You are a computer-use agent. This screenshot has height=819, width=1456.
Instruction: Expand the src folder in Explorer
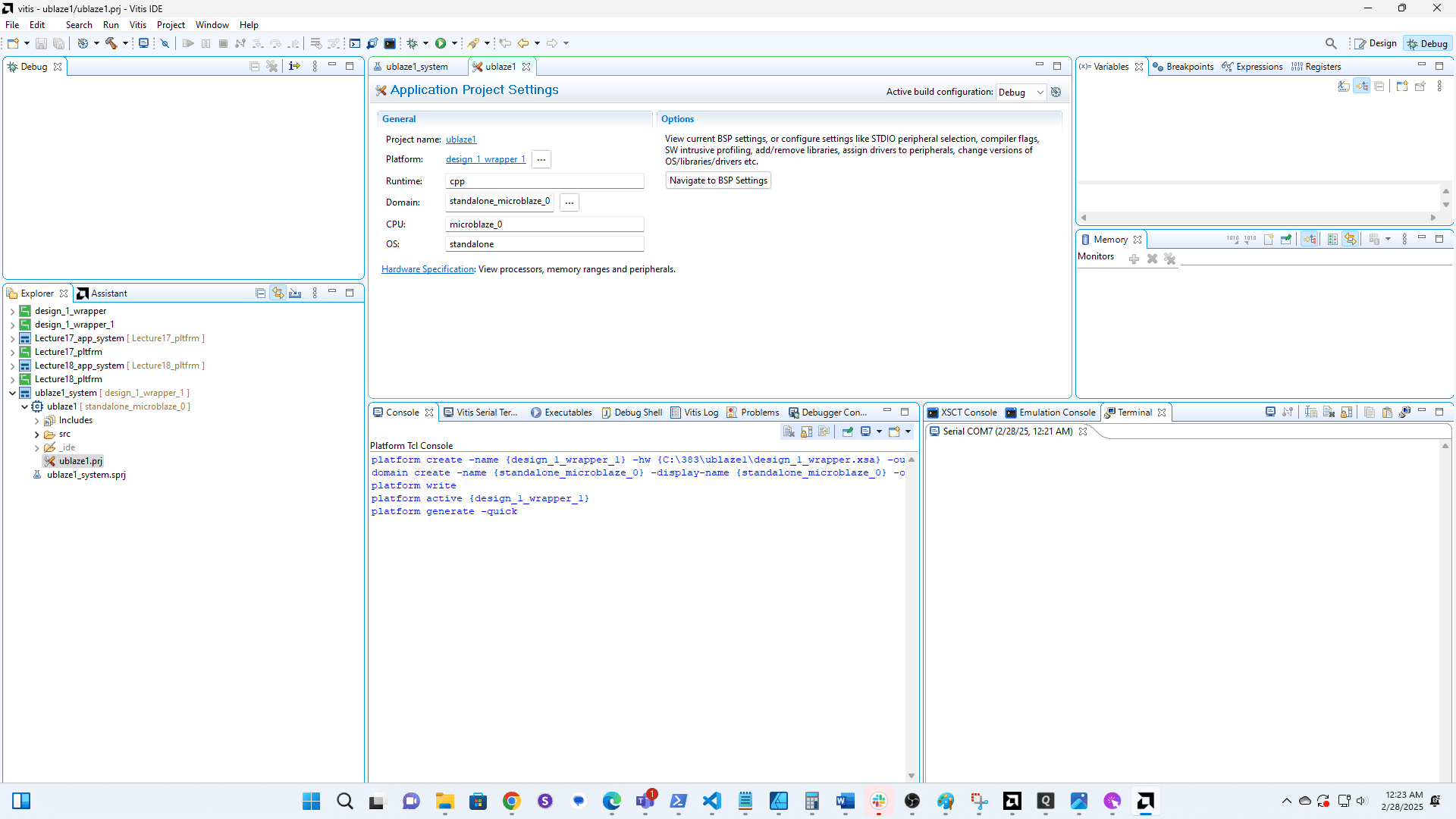tap(36, 435)
